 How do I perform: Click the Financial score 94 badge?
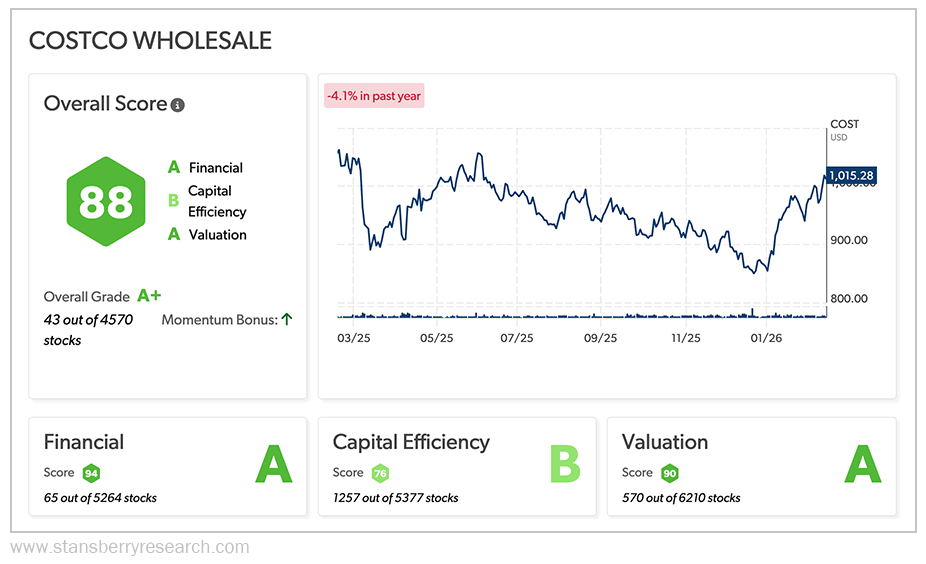click(91, 473)
